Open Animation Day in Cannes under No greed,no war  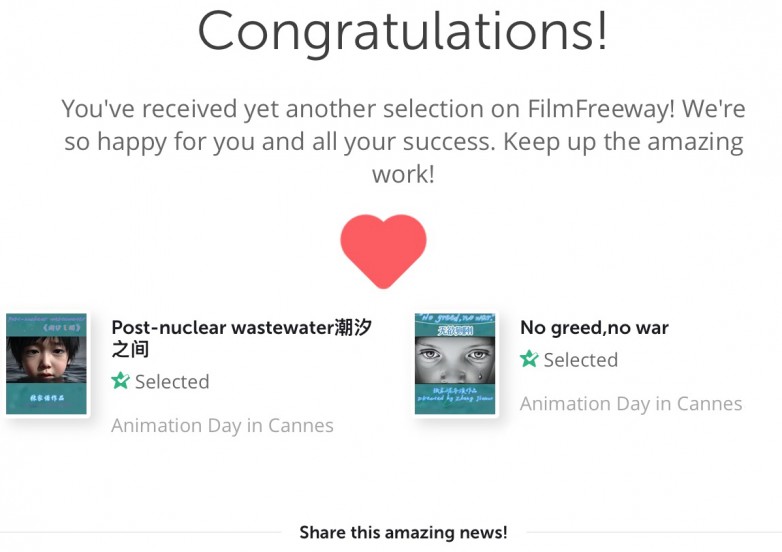(x=631, y=403)
